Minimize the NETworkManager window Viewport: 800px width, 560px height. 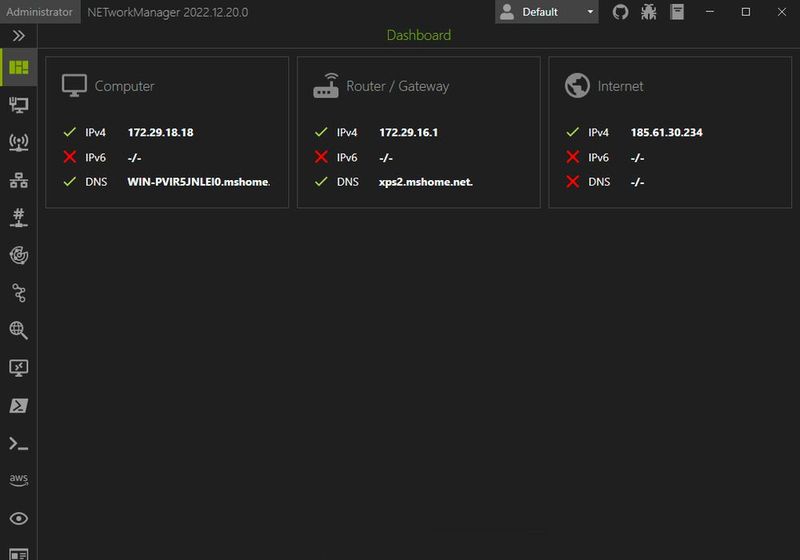point(710,12)
